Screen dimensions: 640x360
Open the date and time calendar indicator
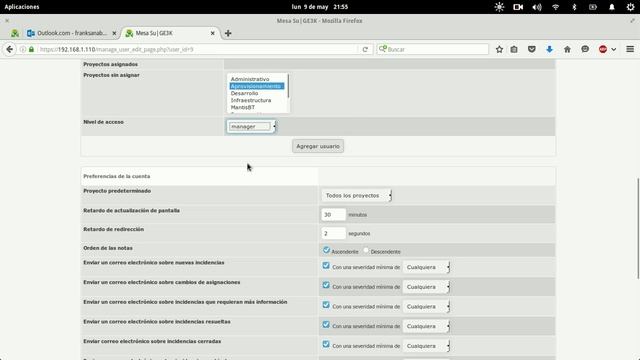coord(320,7)
